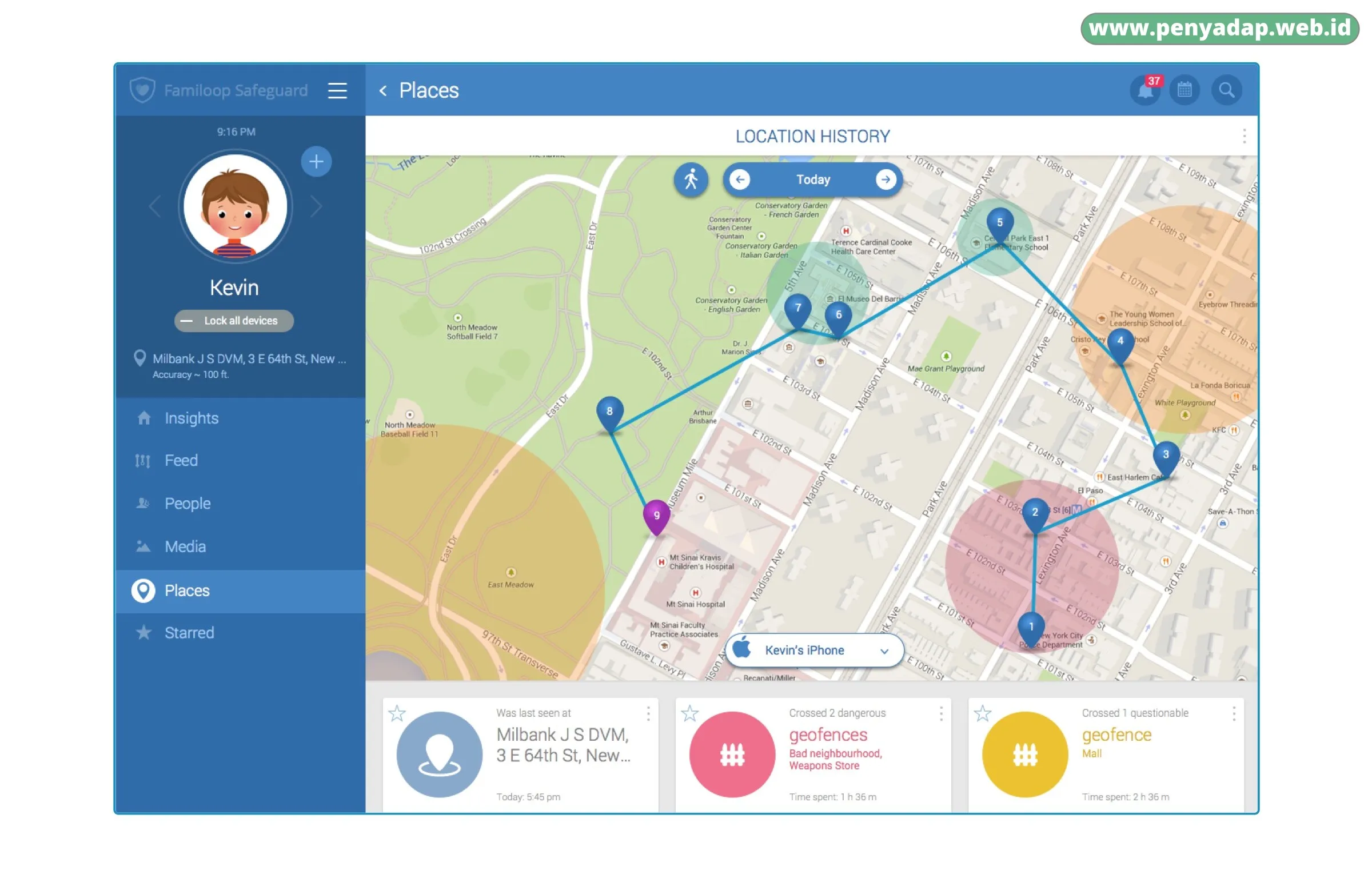Click the orange geofence circle on map
1372x878 pixels.
1166,319
